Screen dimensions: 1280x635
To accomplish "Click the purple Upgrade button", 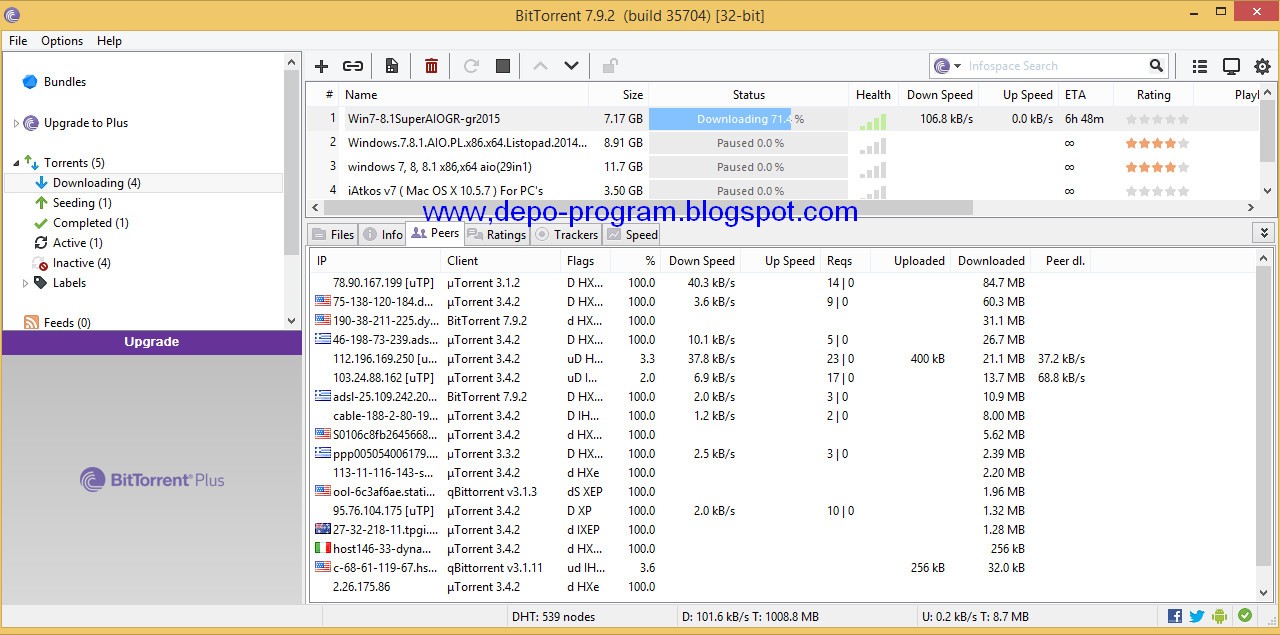I will pyautogui.click(x=151, y=342).
